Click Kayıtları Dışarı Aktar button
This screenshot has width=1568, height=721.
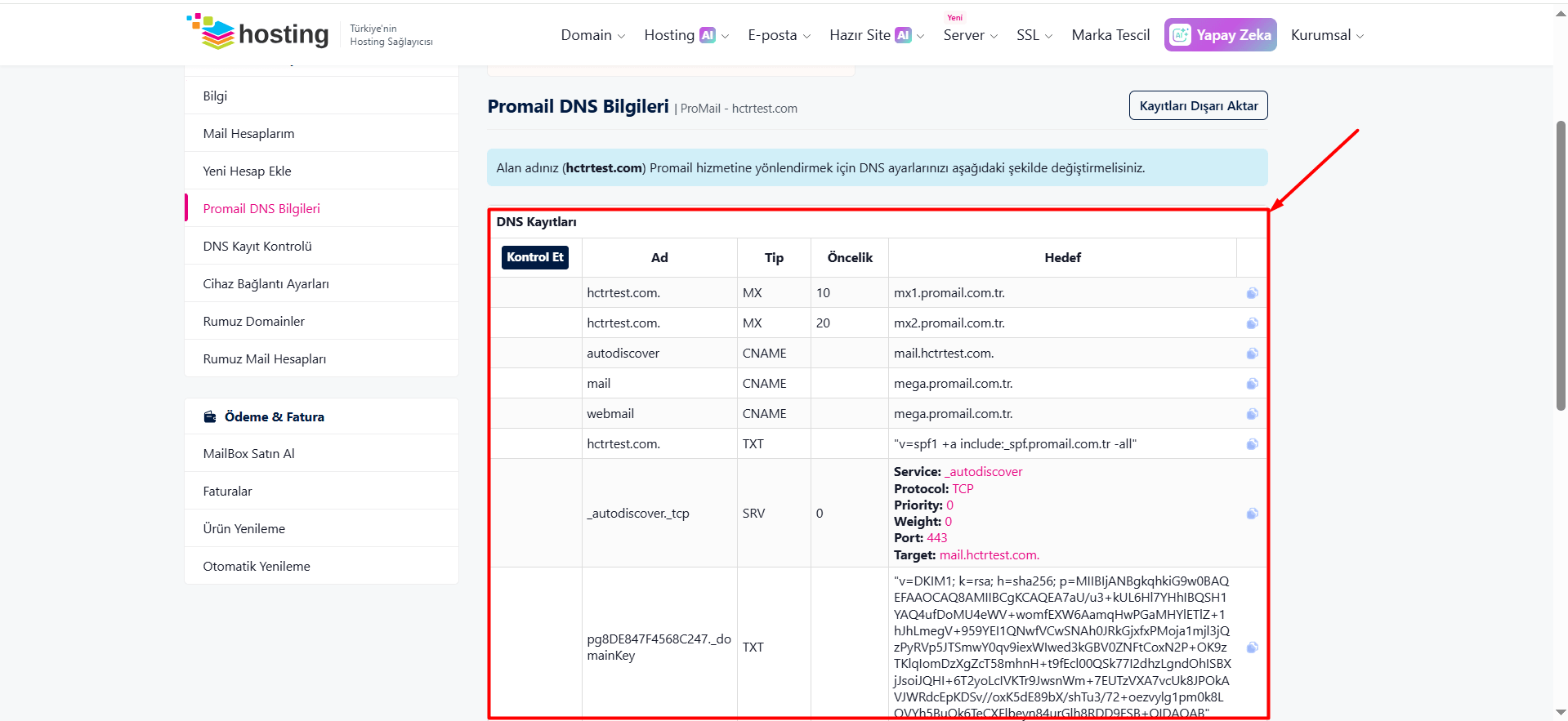(1198, 105)
